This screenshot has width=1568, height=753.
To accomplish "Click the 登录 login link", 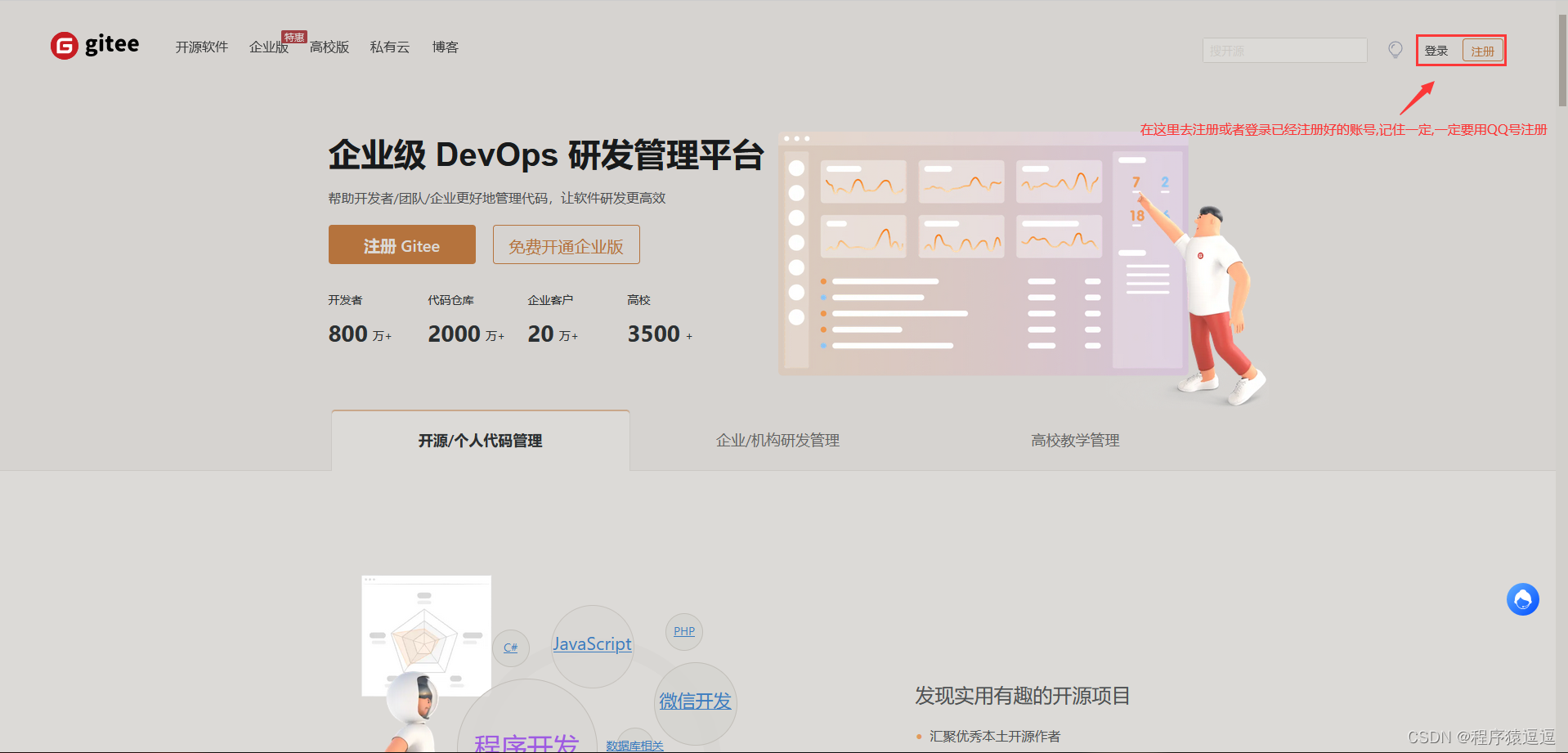I will tap(1436, 51).
